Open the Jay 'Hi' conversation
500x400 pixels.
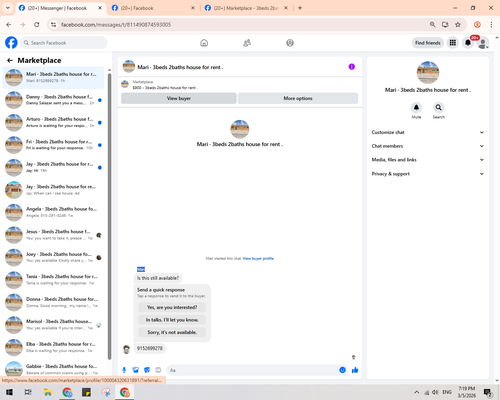click(x=53, y=167)
